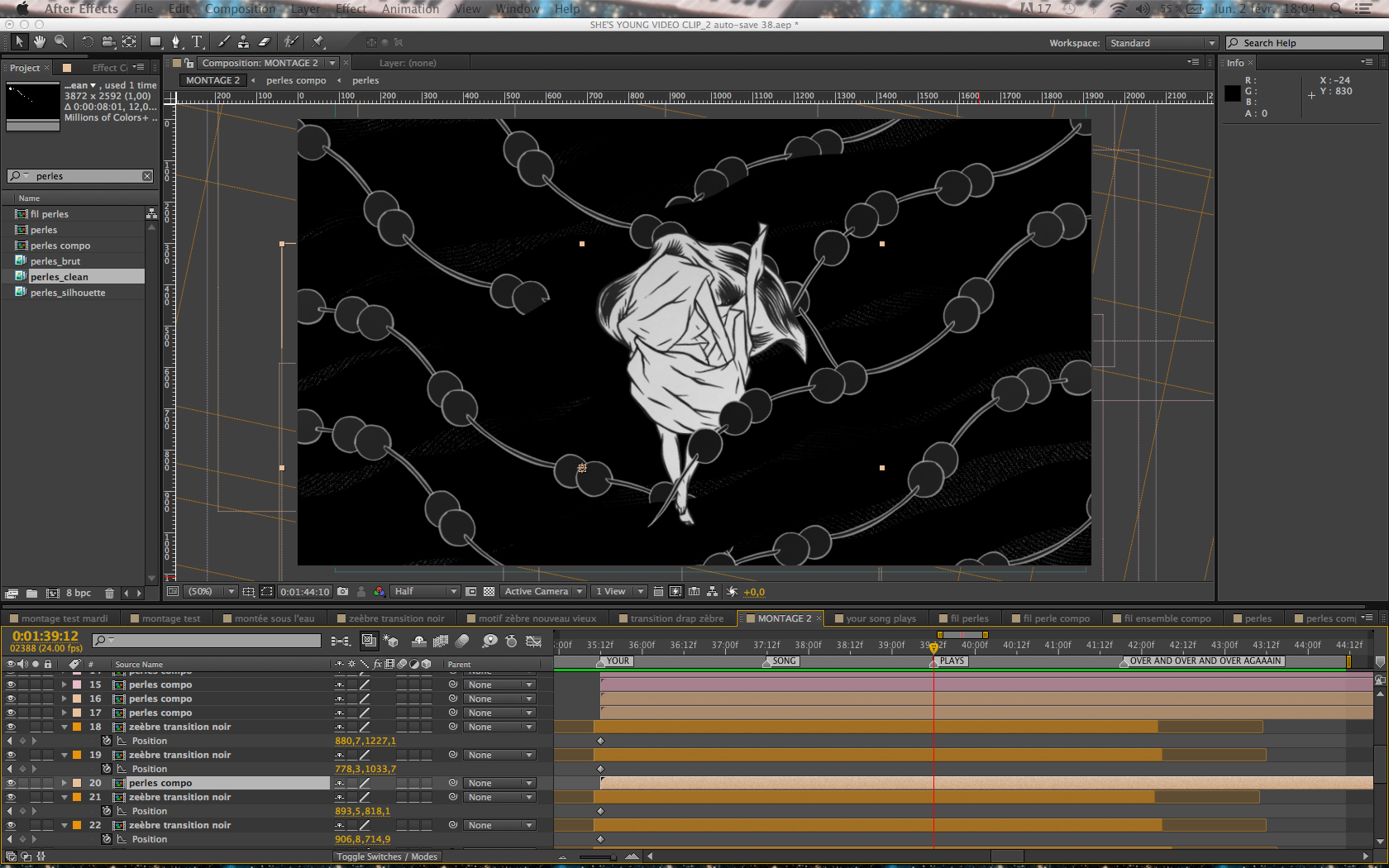Open 1 View layout dropdown

coord(619,592)
